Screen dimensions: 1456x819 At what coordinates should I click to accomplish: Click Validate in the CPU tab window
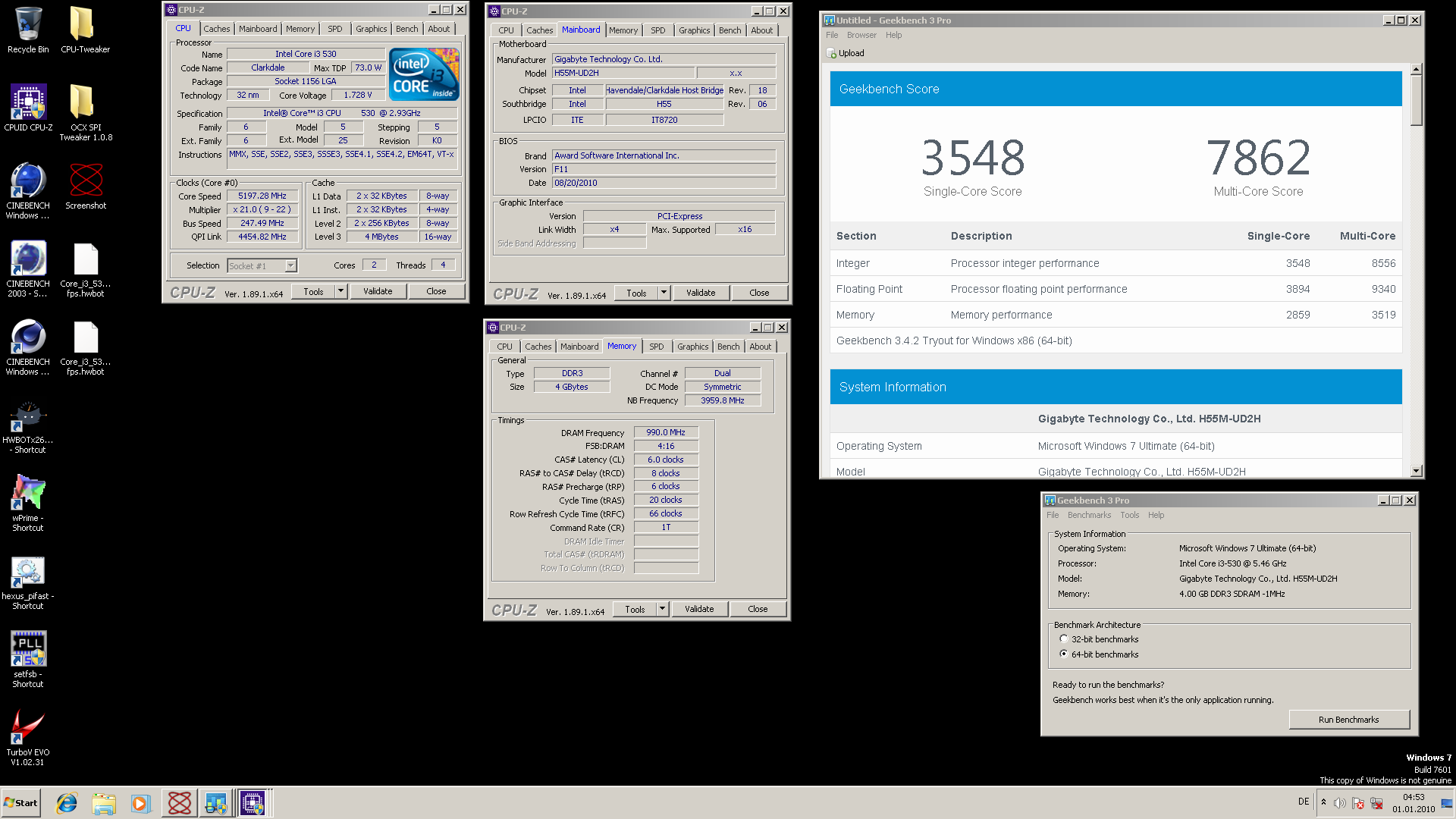(x=378, y=291)
